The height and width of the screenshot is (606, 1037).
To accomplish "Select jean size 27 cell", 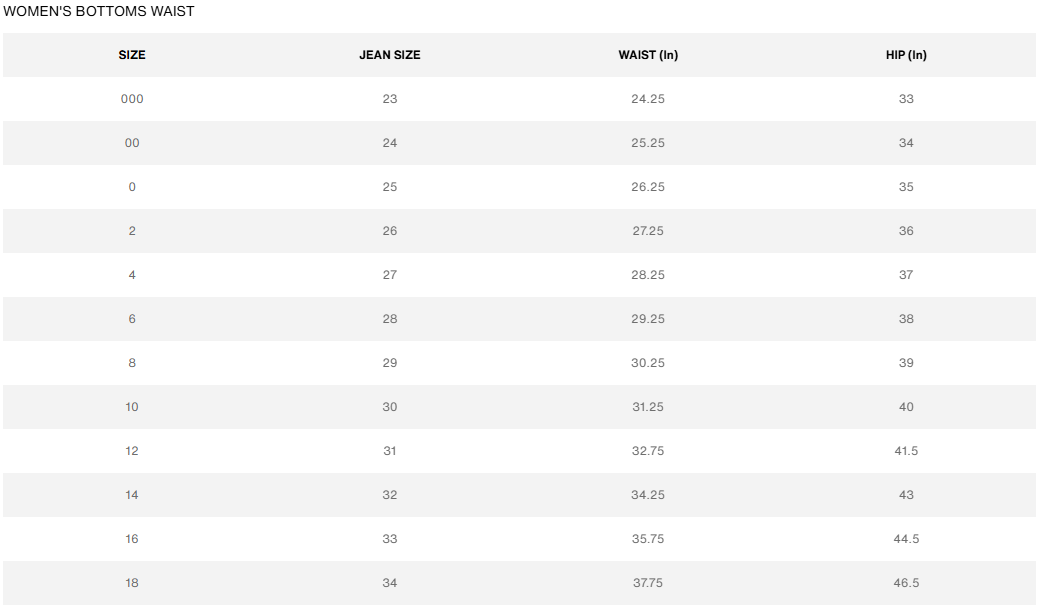I will pos(390,275).
